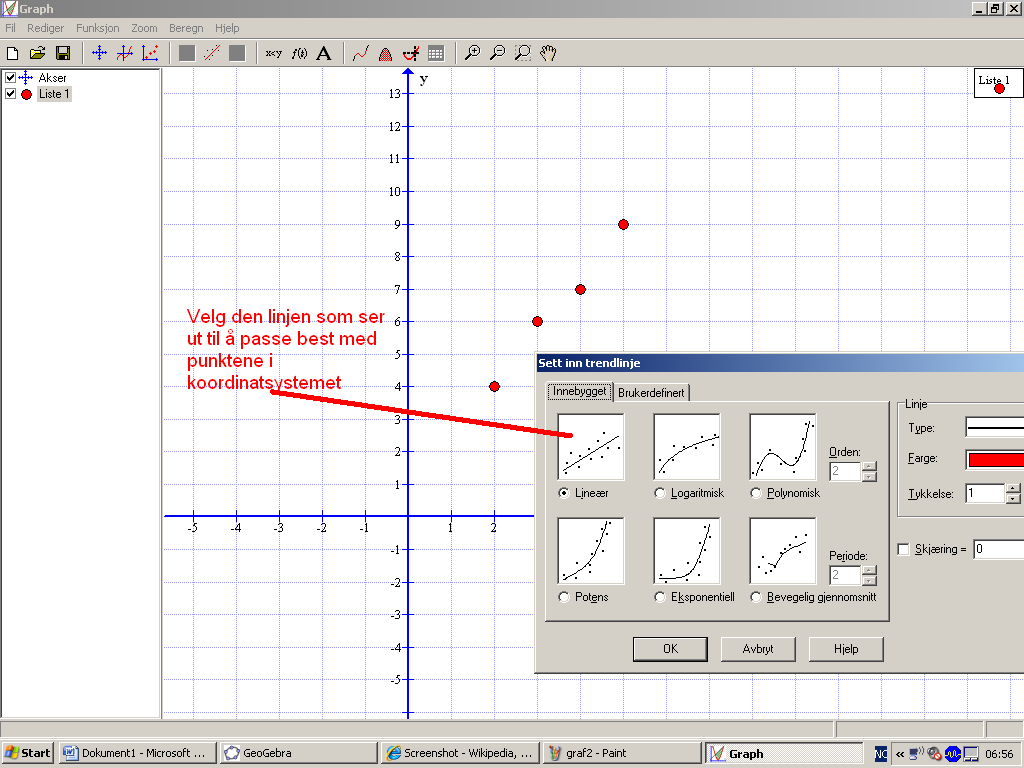Click the Skjæring value input field
The height and width of the screenshot is (768, 1024).
pos(998,549)
